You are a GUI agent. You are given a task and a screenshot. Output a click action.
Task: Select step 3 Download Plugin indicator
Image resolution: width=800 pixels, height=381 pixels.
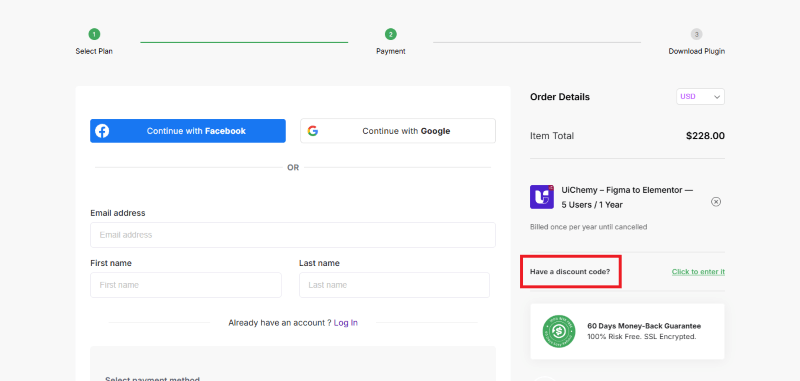coord(696,41)
